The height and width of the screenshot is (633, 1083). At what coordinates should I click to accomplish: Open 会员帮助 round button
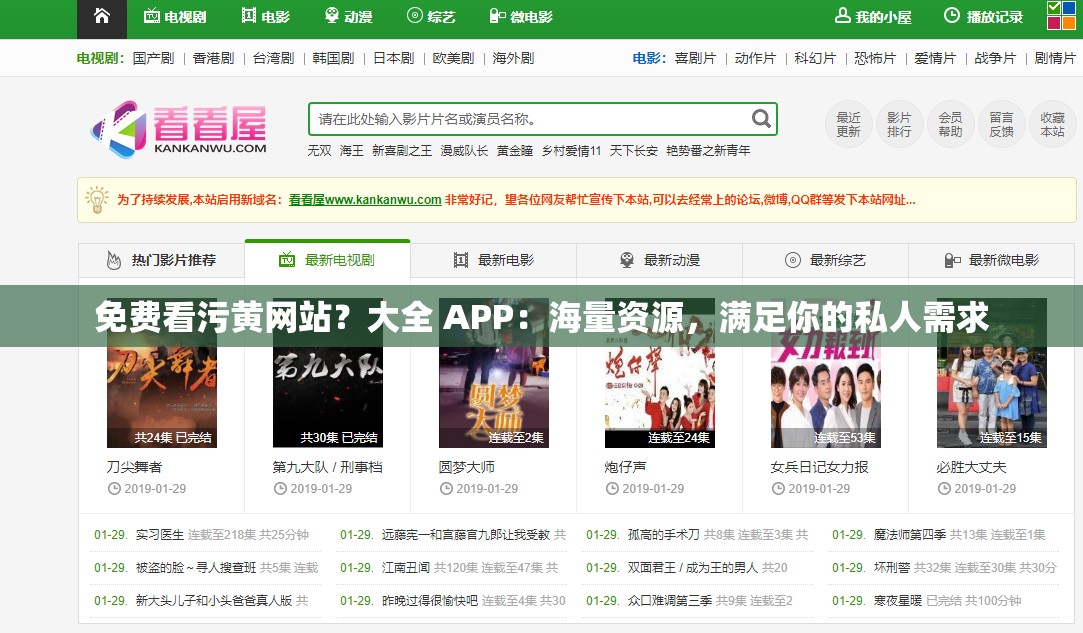950,124
